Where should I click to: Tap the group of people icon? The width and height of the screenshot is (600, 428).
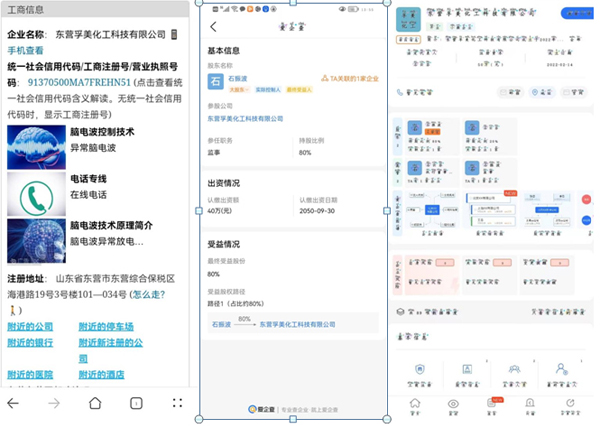[514, 369]
